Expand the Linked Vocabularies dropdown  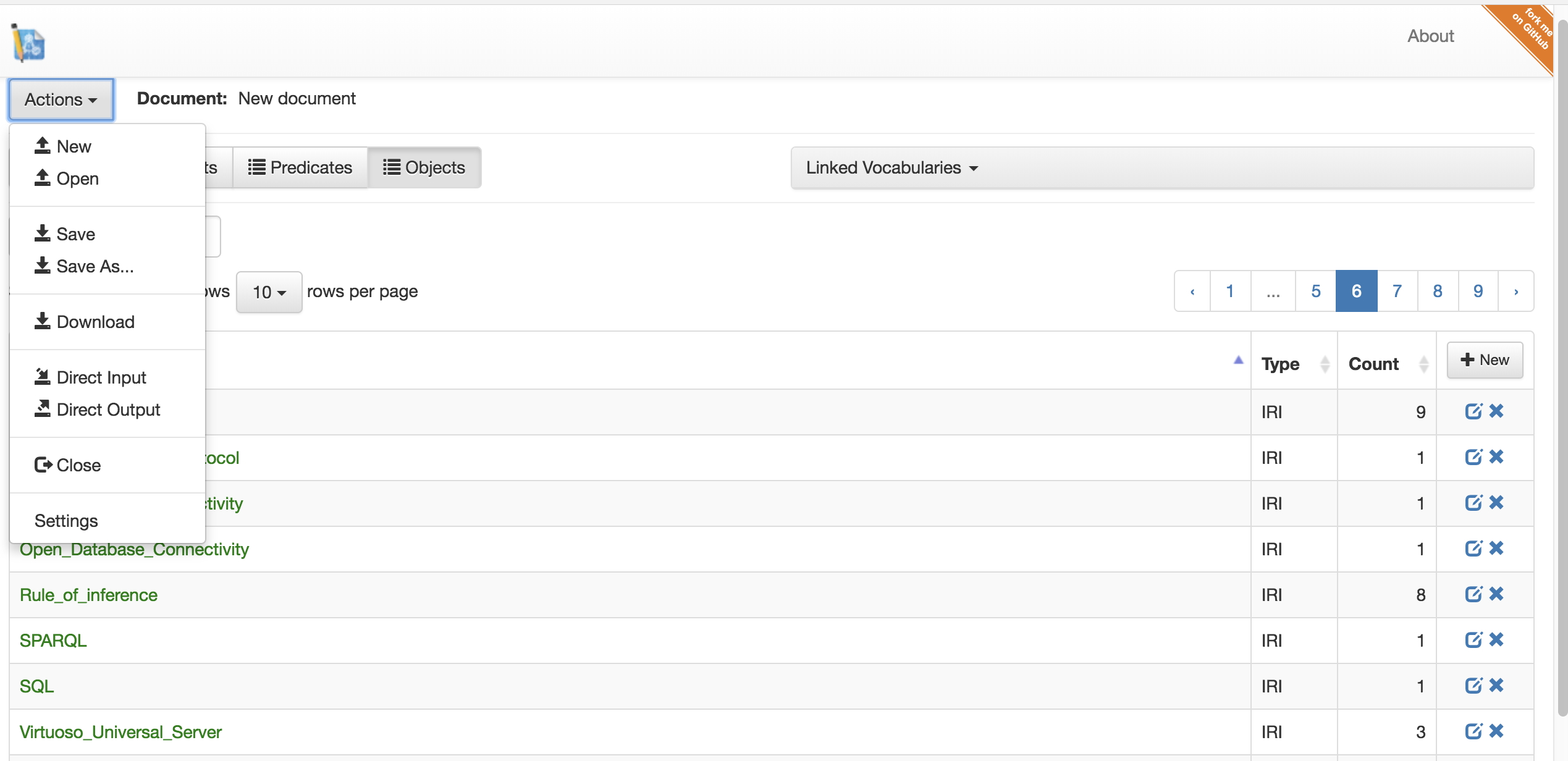(891, 167)
